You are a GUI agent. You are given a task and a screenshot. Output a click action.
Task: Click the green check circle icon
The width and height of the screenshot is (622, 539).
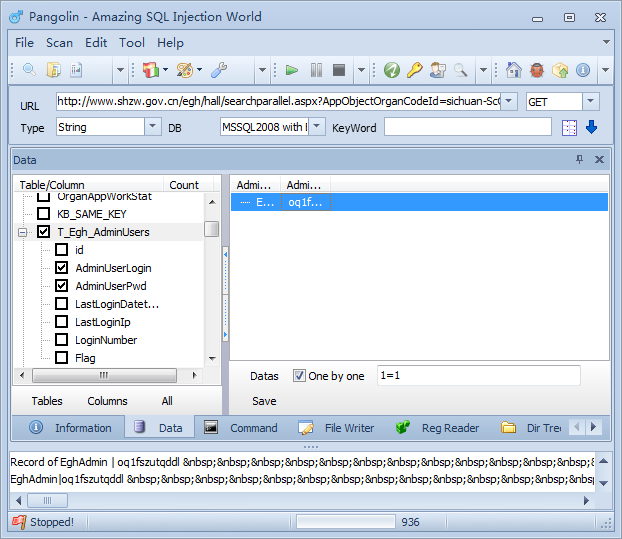click(392, 70)
